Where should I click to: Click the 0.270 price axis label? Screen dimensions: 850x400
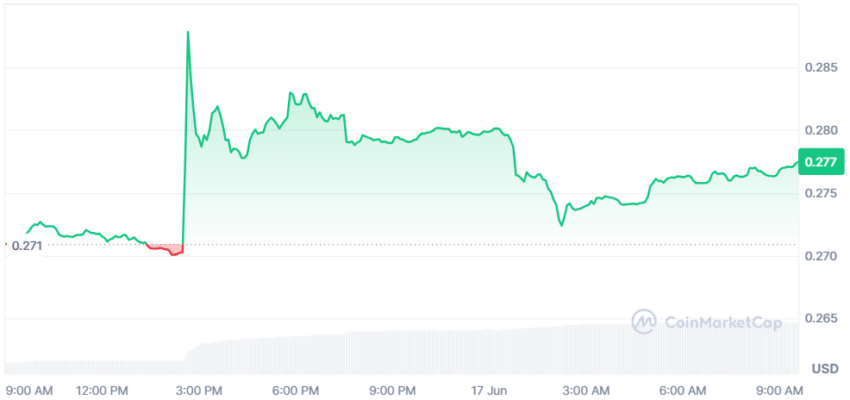coord(820,256)
